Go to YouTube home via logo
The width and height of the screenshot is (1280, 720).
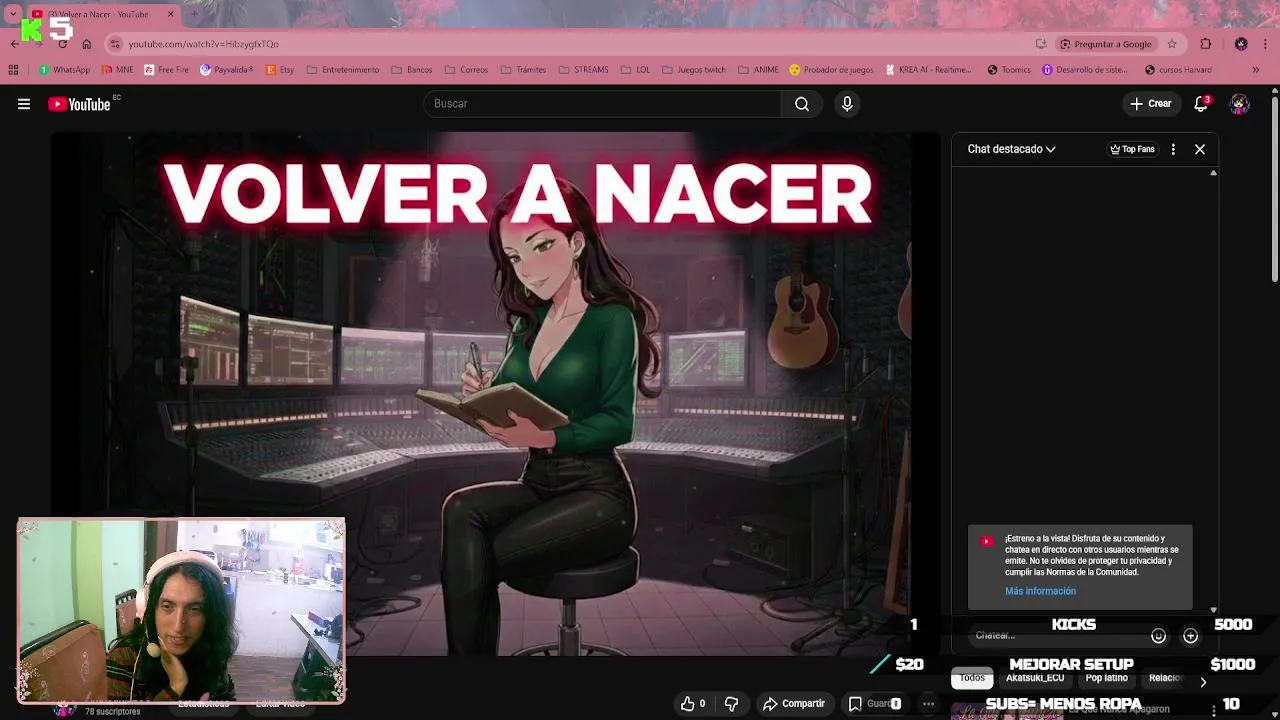click(79, 104)
